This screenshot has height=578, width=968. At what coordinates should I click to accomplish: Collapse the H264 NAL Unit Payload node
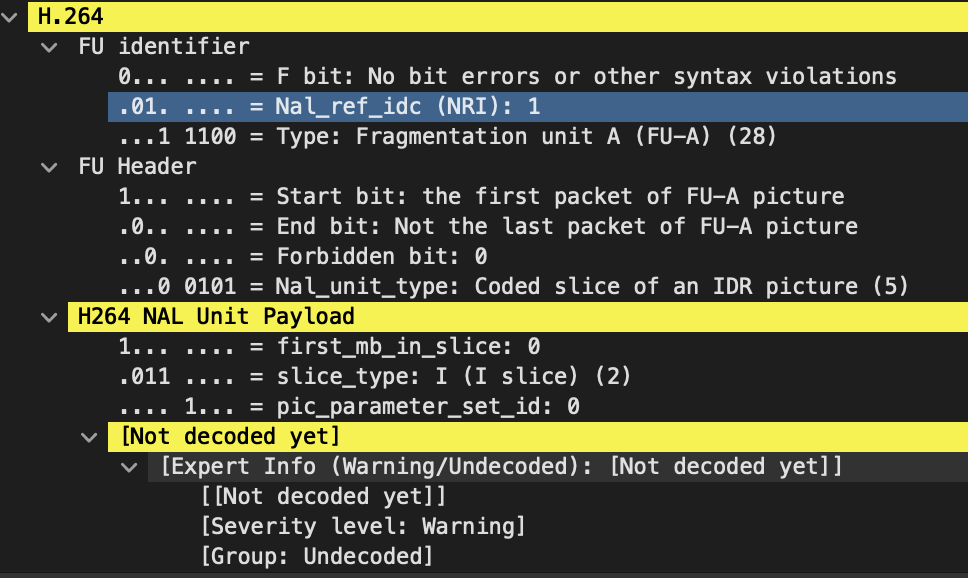(x=49, y=317)
